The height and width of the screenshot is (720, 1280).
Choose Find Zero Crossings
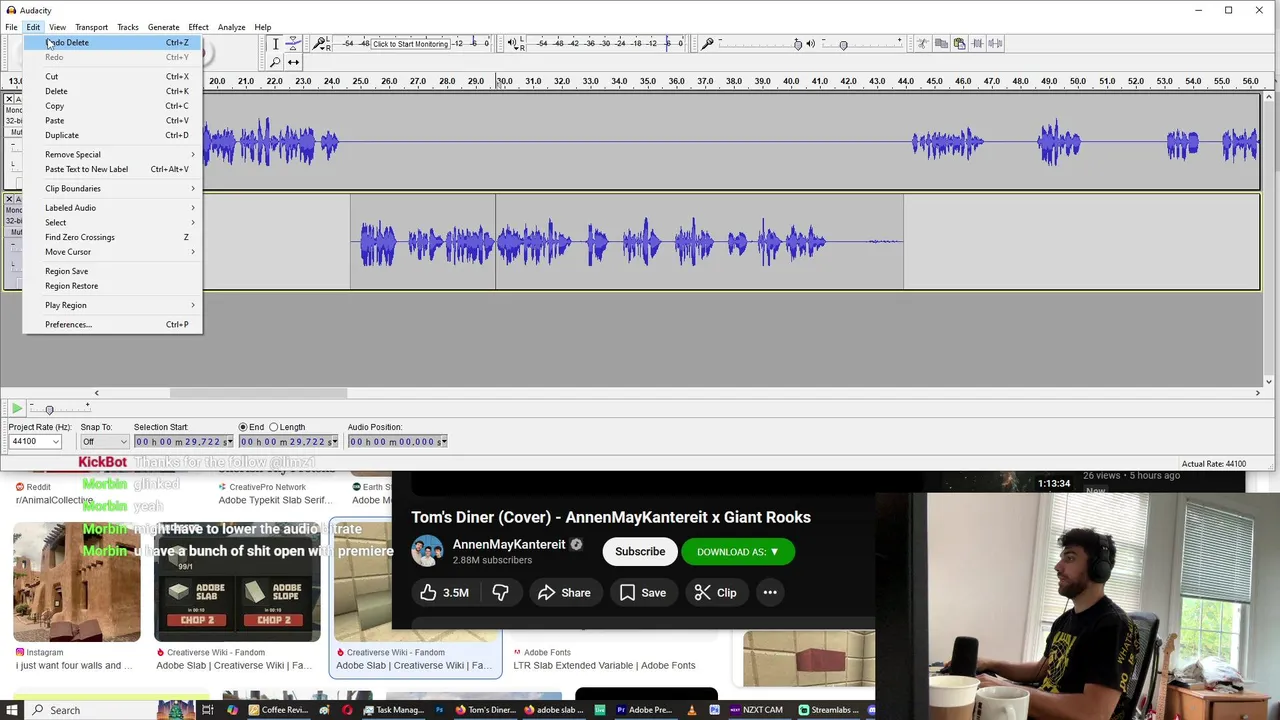(113, 237)
